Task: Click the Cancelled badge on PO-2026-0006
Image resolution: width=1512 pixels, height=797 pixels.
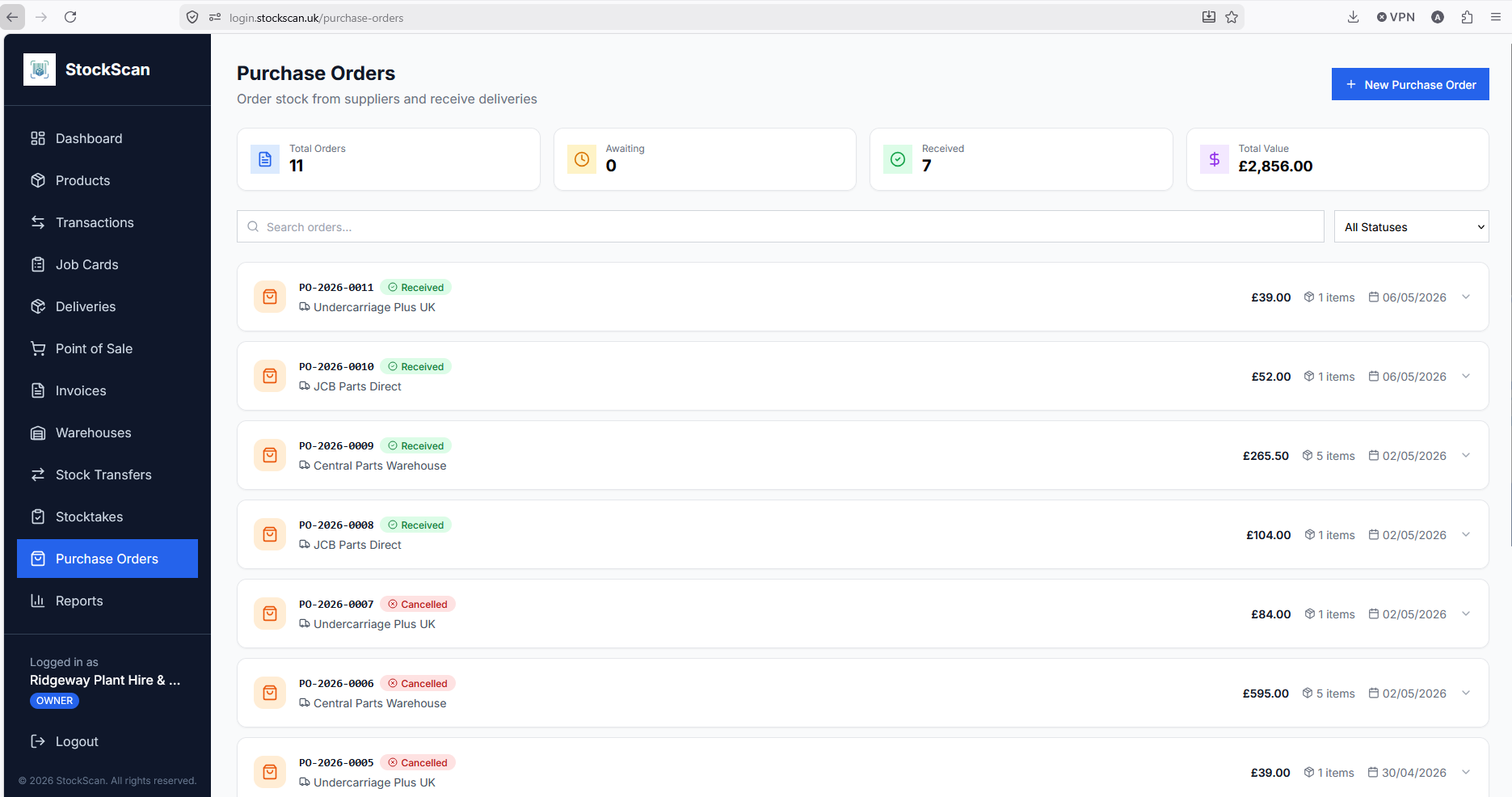Action: tap(417, 683)
